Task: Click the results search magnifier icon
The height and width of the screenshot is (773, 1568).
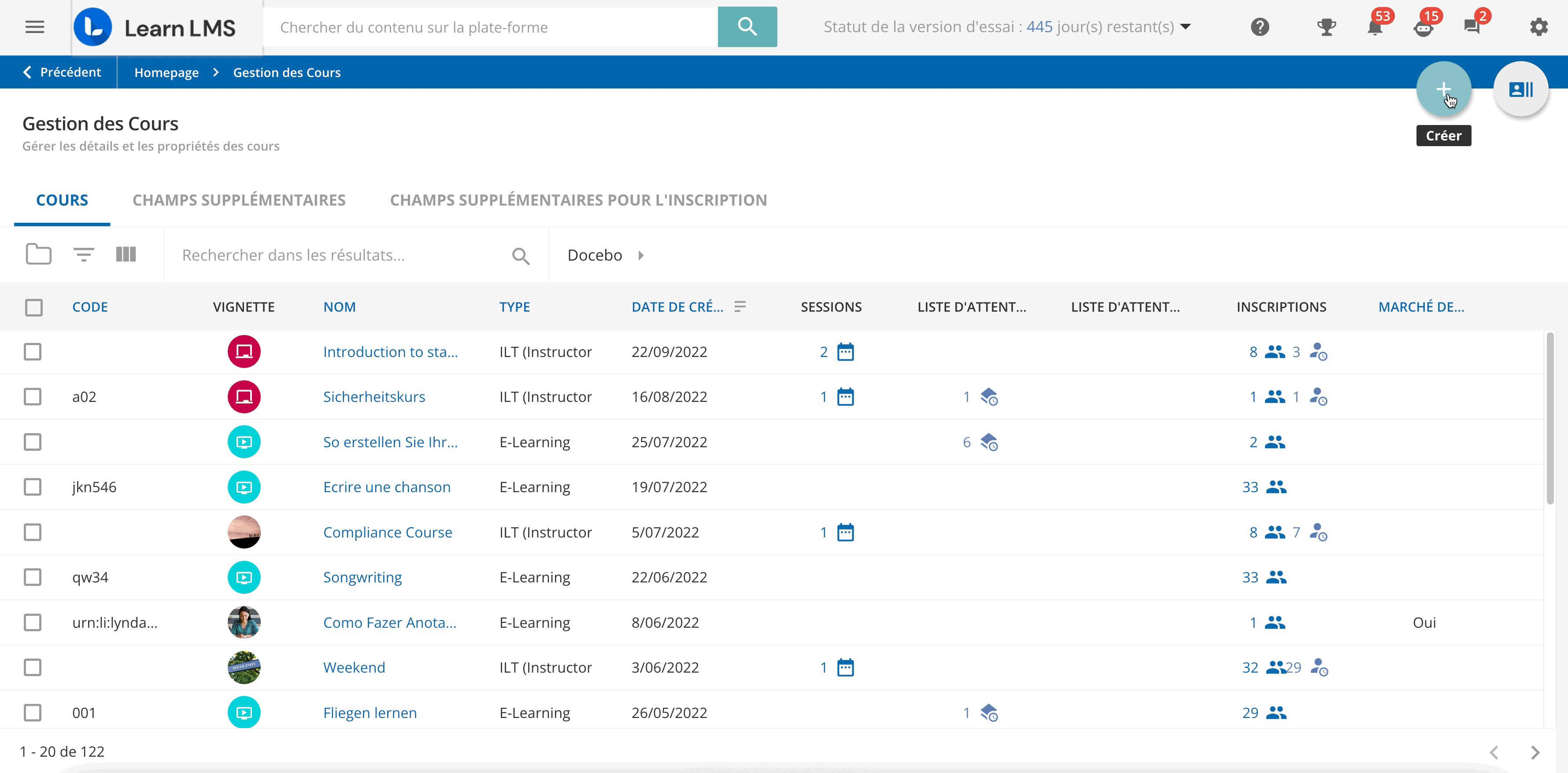Action: coord(521,256)
